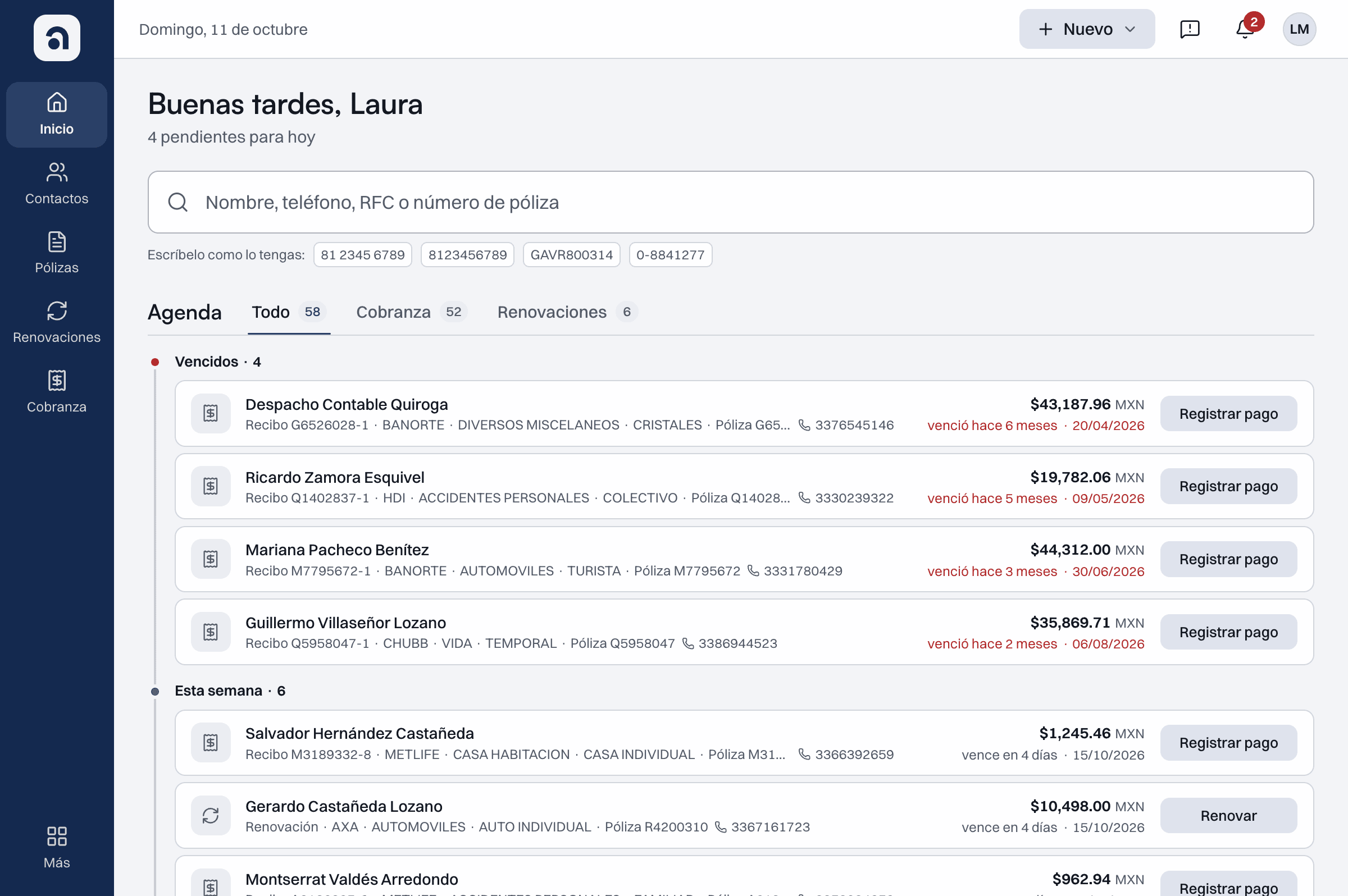1348x896 pixels.
Task: Open Salvador Hernández Castañeda's entry name
Action: [359, 734]
